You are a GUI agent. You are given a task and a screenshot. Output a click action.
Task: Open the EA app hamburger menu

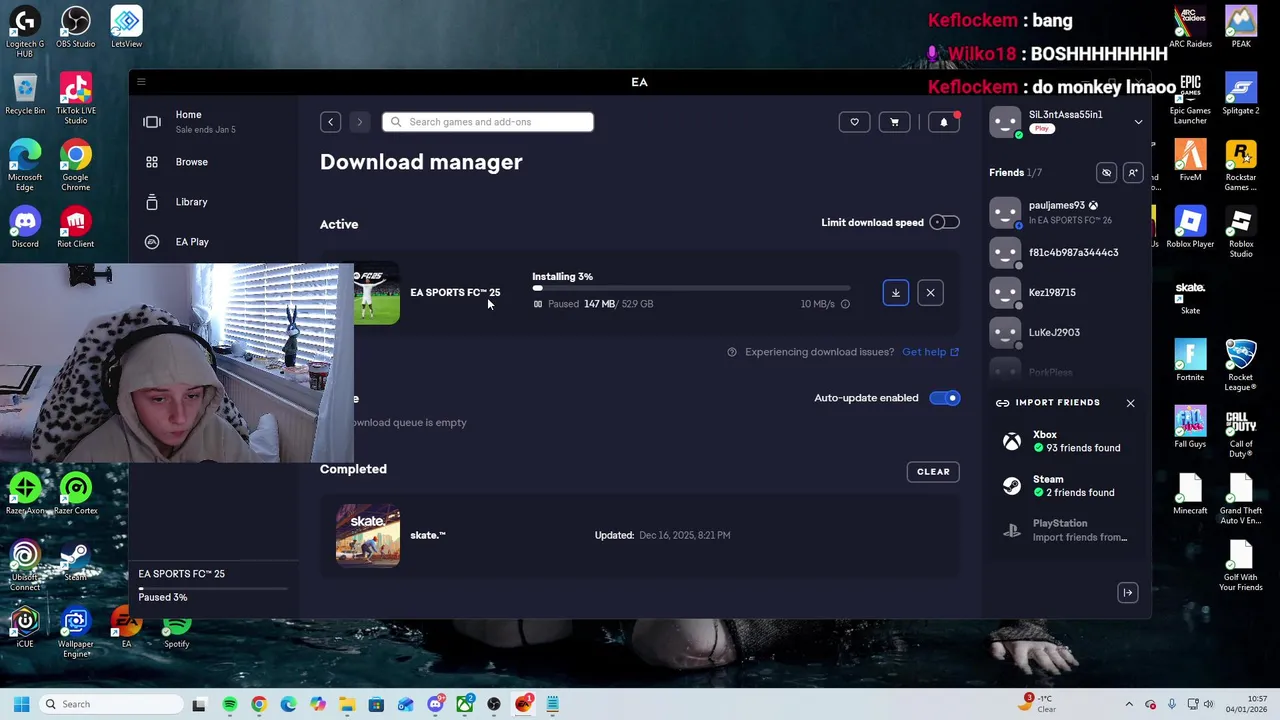[x=141, y=82]
